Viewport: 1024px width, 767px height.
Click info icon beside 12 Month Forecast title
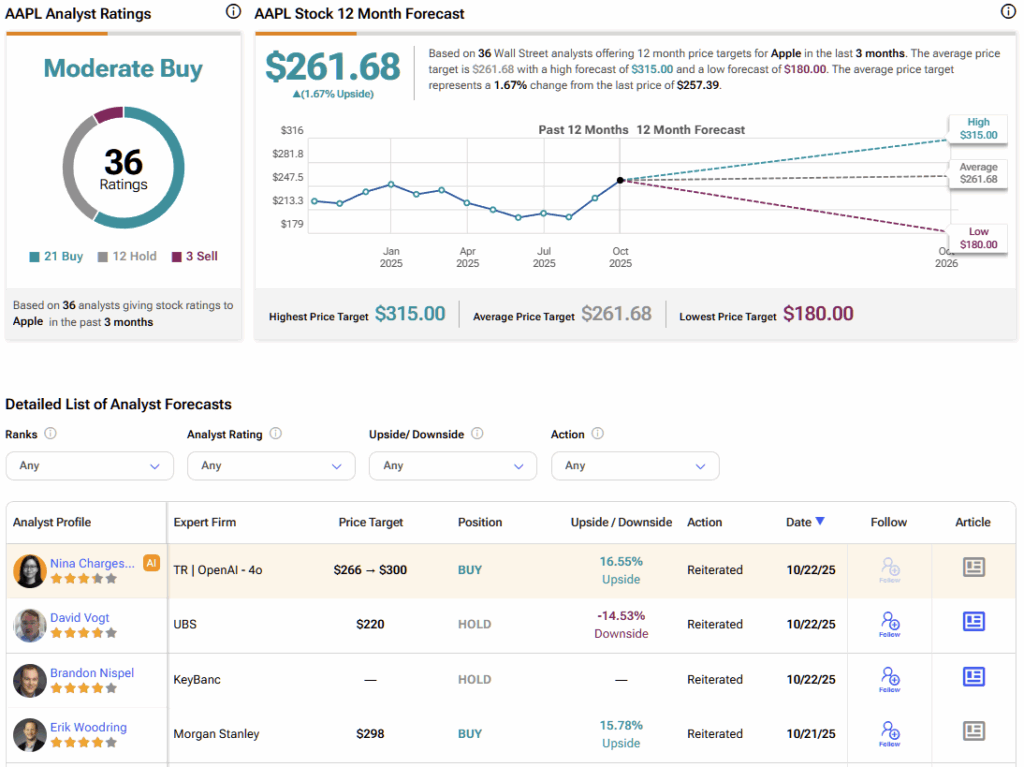1008,13
